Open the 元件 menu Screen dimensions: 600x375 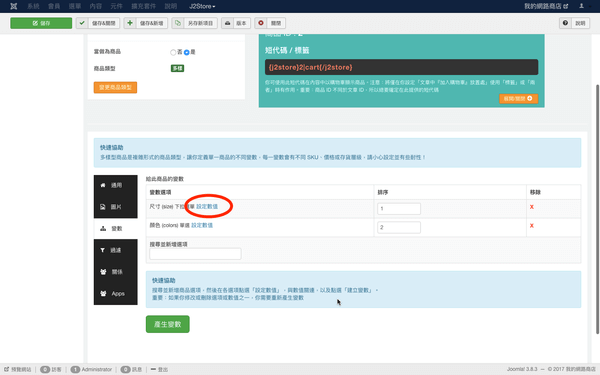[x=116, y=6]
